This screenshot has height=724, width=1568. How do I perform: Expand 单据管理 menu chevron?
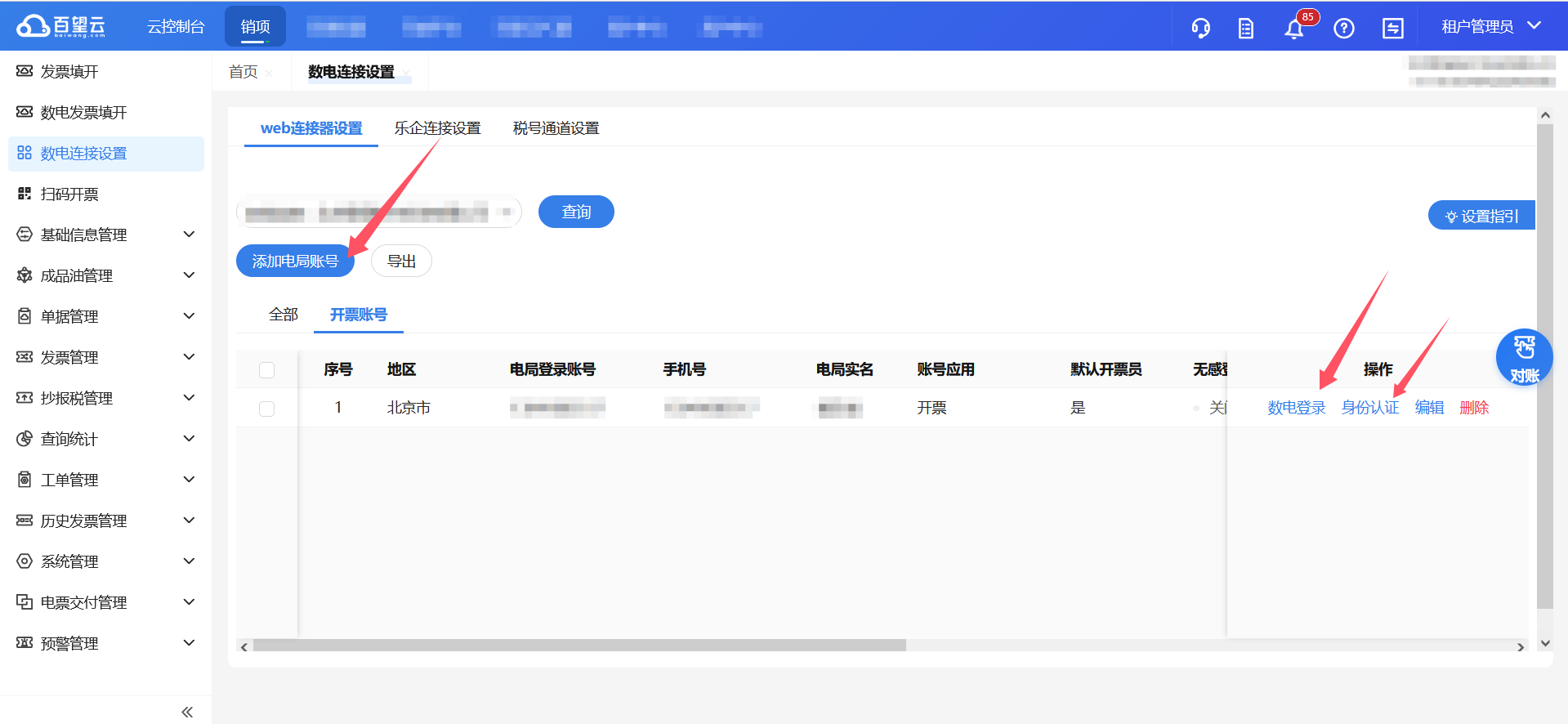point(189,316)
